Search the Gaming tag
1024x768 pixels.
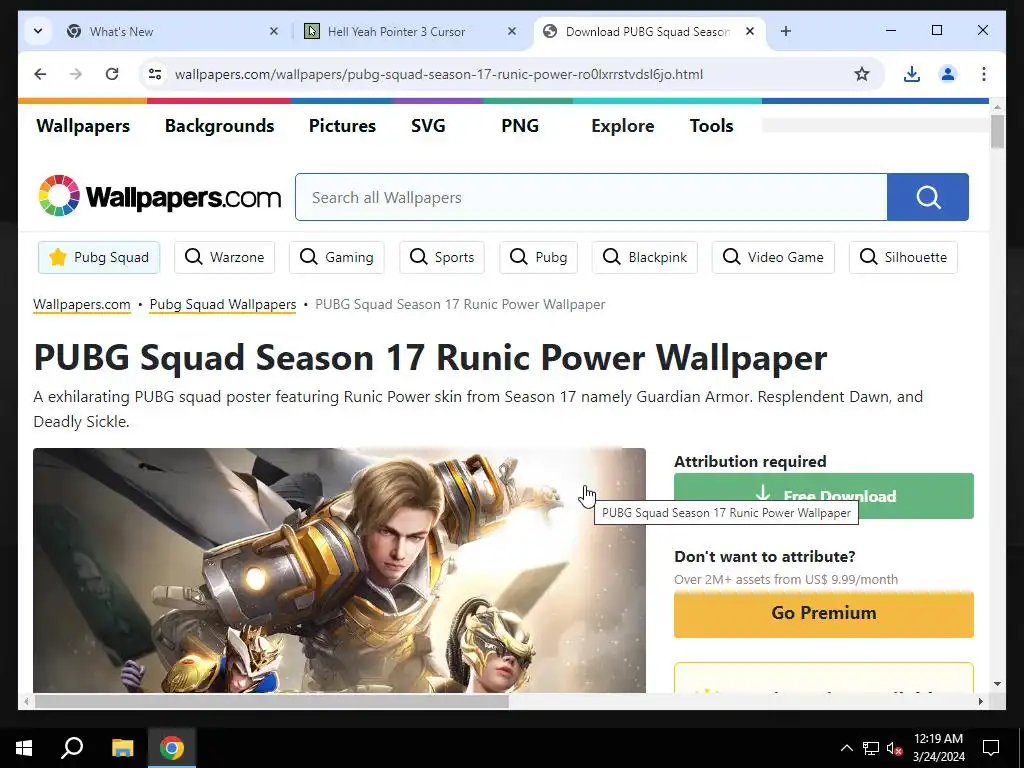click(x=336, y=257)
